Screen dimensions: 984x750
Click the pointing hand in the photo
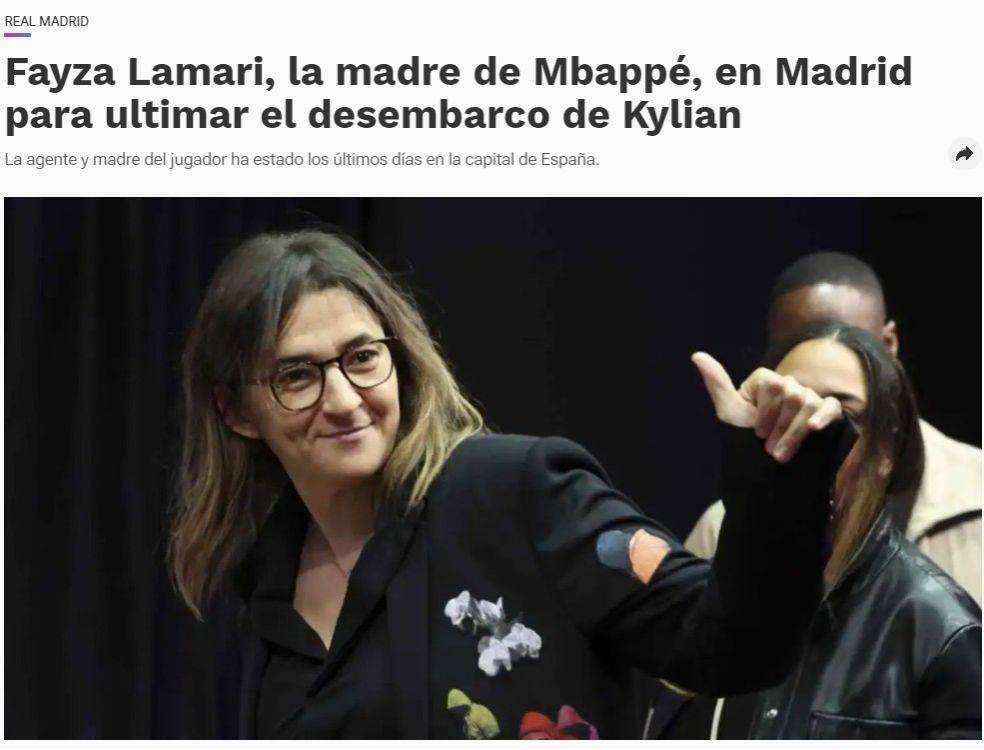coord(765,402)
